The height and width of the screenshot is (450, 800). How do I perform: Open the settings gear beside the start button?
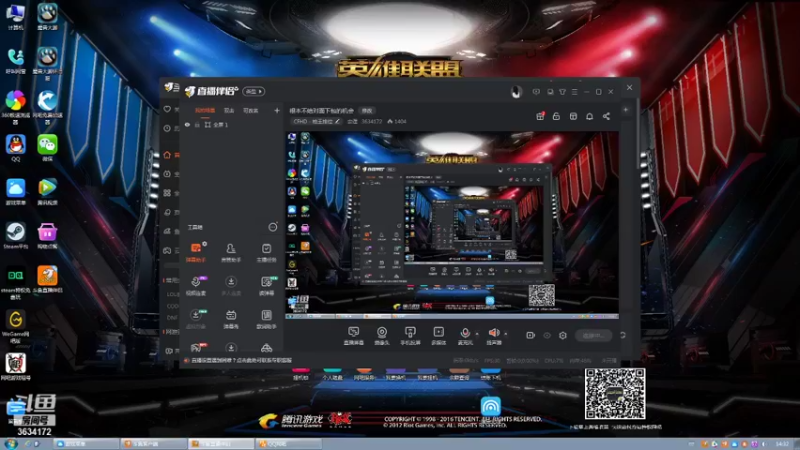tap(563, 335)
